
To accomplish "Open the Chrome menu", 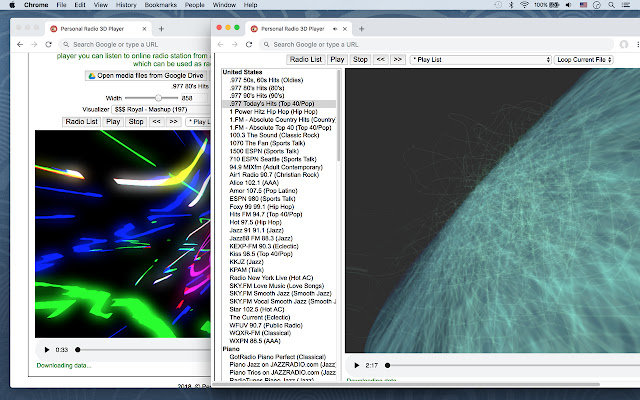I will coord(36,5).
